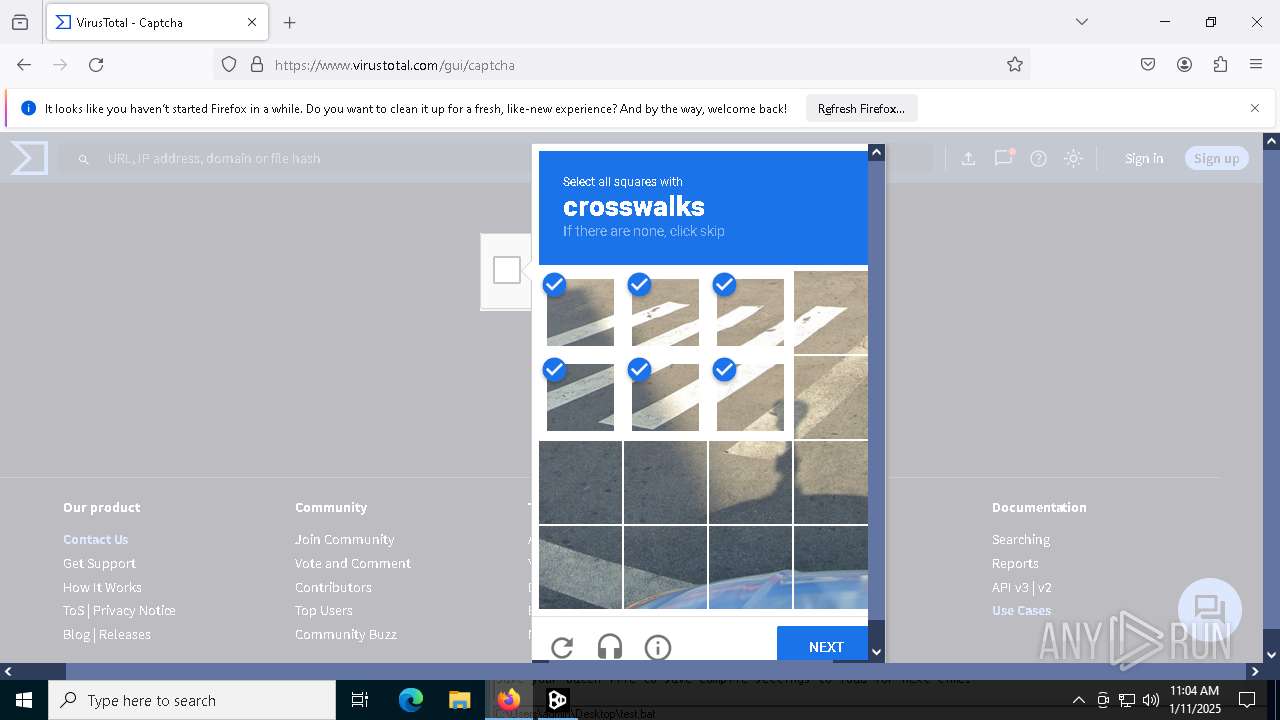Open the Windows Start menu
The image size is (1280, 720).
(x=24, y=700)
